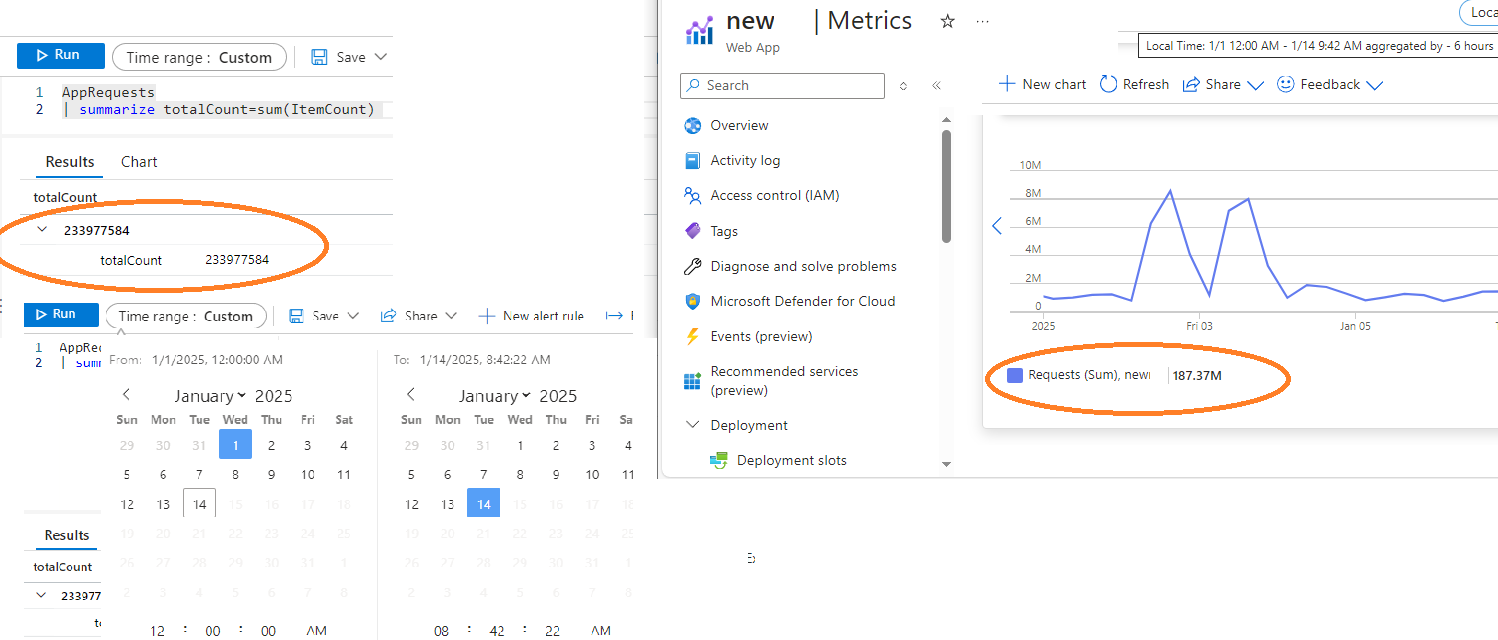Click the sidebar scroll down arrow

point(946,464)
